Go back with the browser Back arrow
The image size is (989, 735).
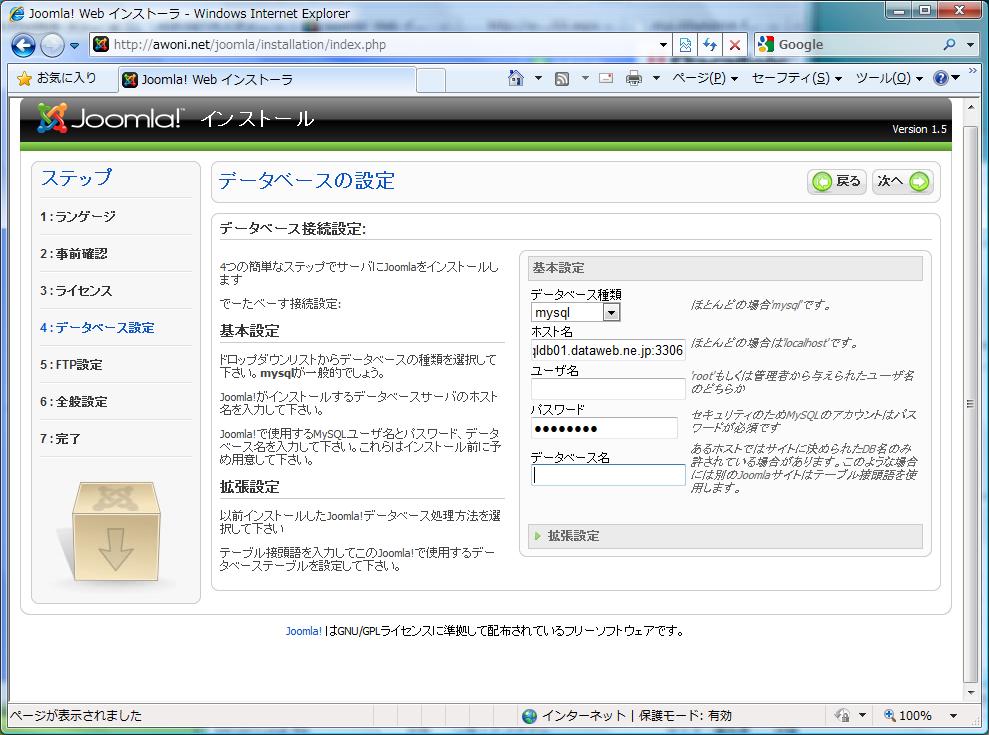(x=24, y=45)
